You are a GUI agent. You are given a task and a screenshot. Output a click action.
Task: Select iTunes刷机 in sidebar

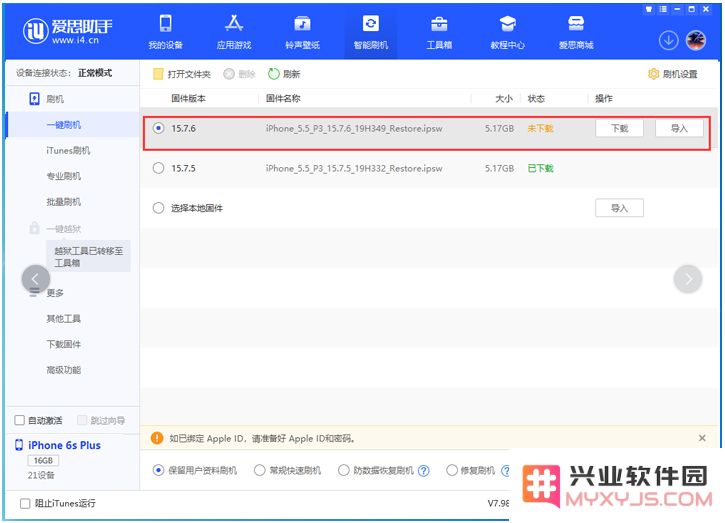pos(68,150)
